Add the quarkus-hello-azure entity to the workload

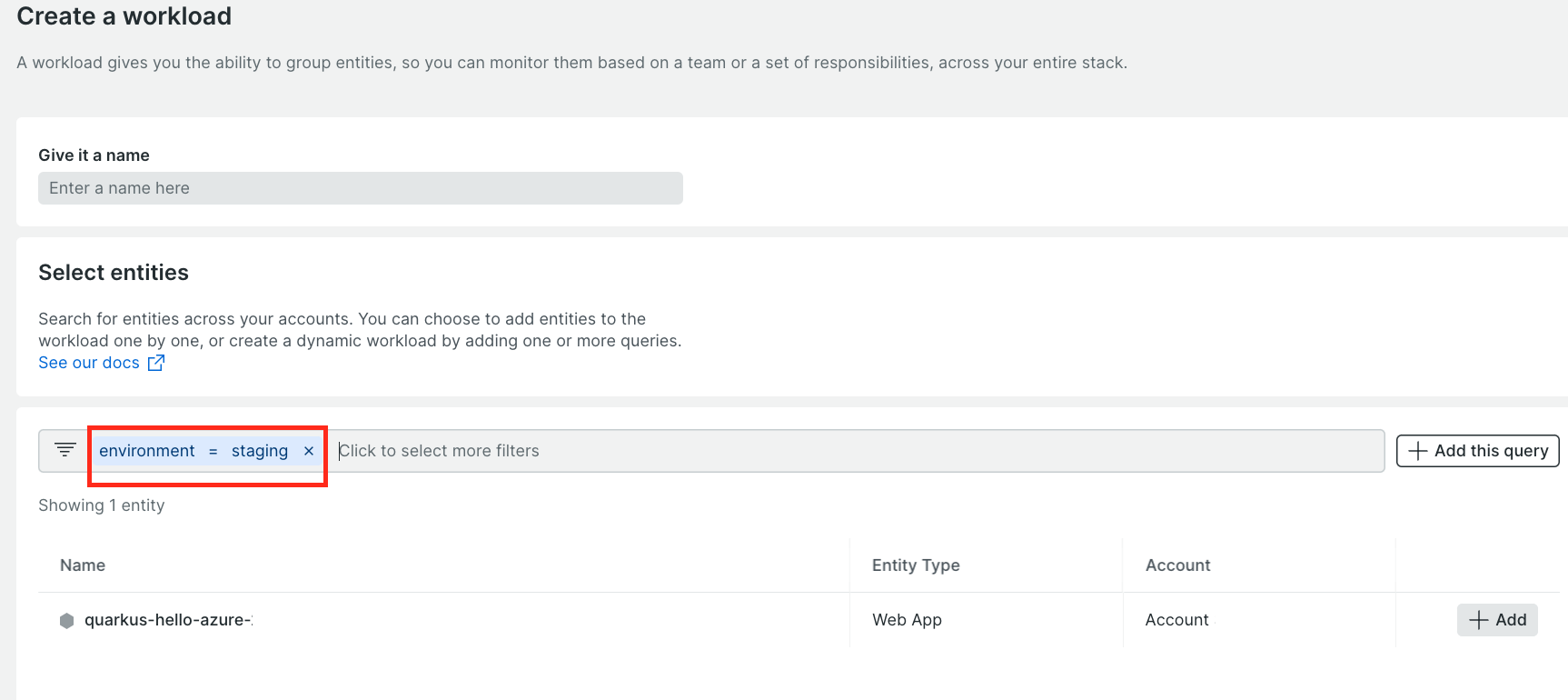[x=1497, y=620]
